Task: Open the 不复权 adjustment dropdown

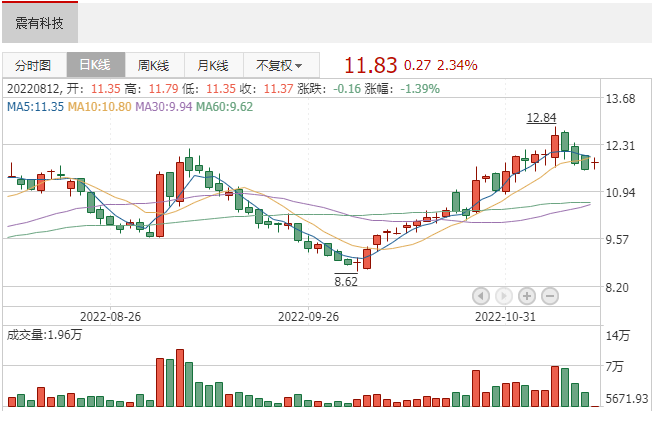Action: 279,65
